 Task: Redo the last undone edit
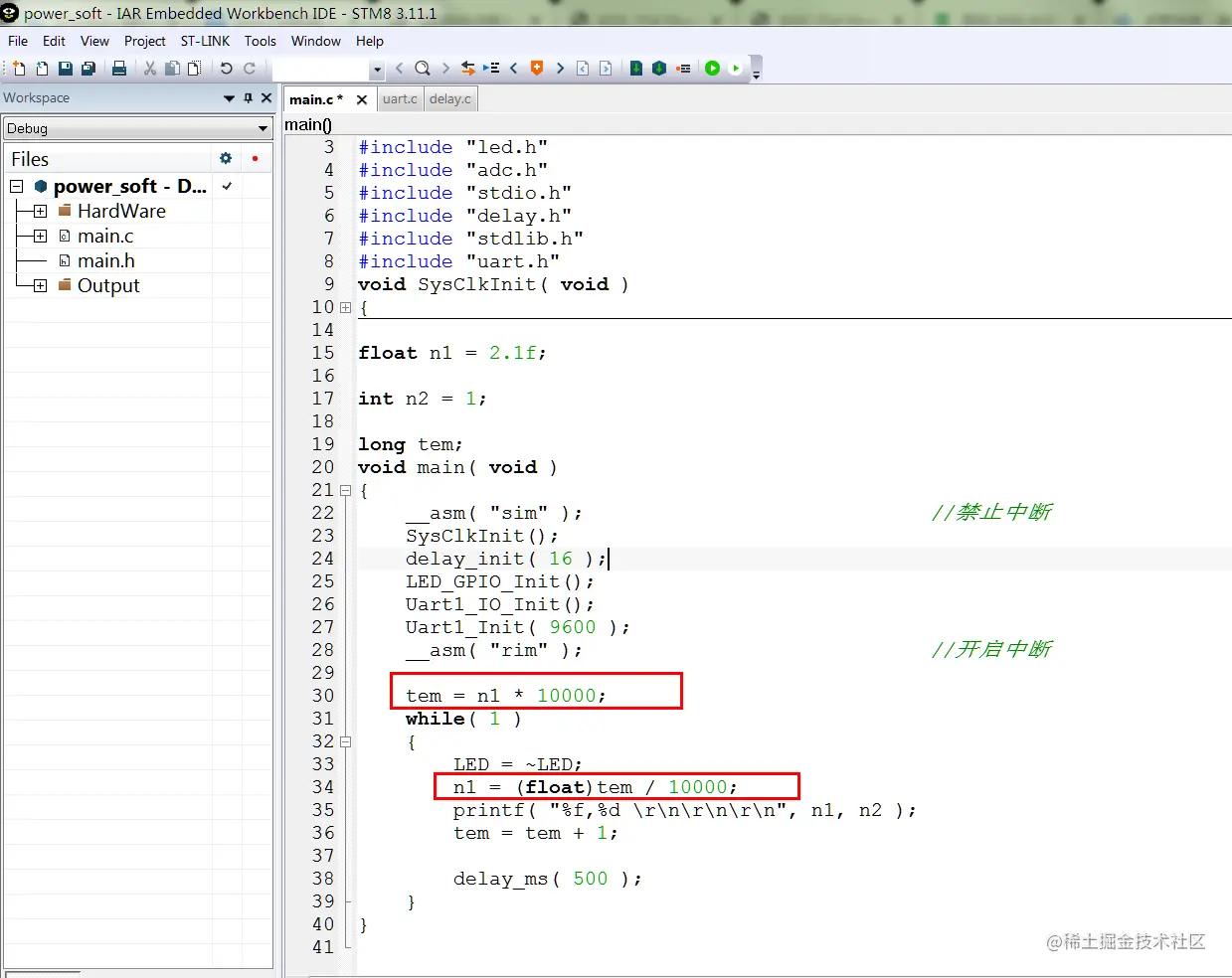[x=250, y=69]
